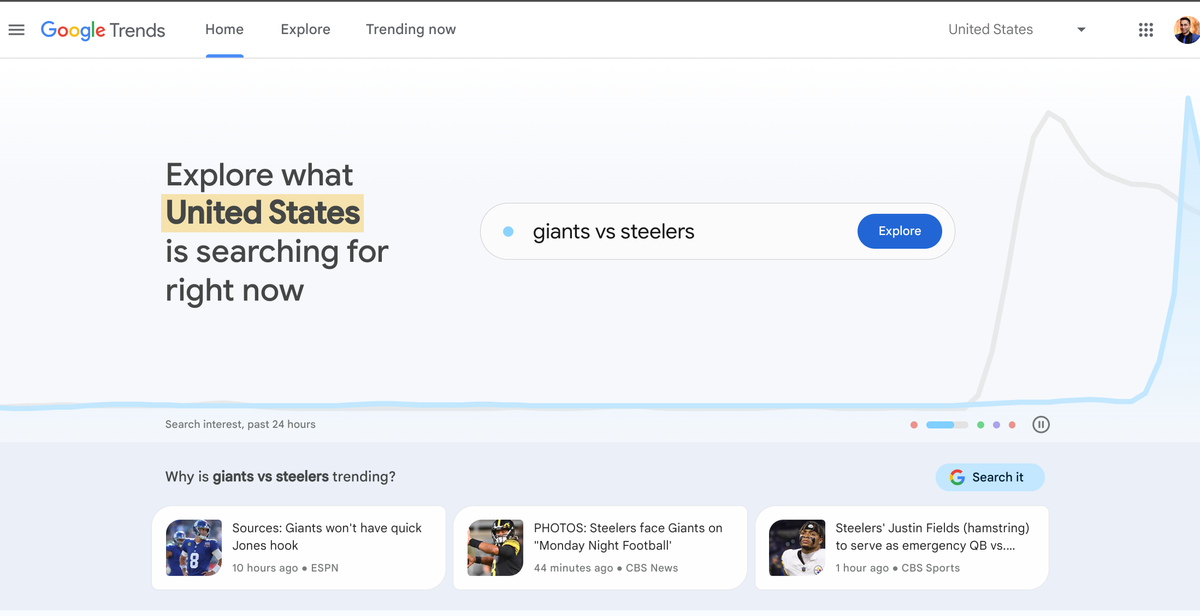This screenshot has height=616, width=1200.
Task: Pause the trending topic carousel
Action: point(1041,424)
